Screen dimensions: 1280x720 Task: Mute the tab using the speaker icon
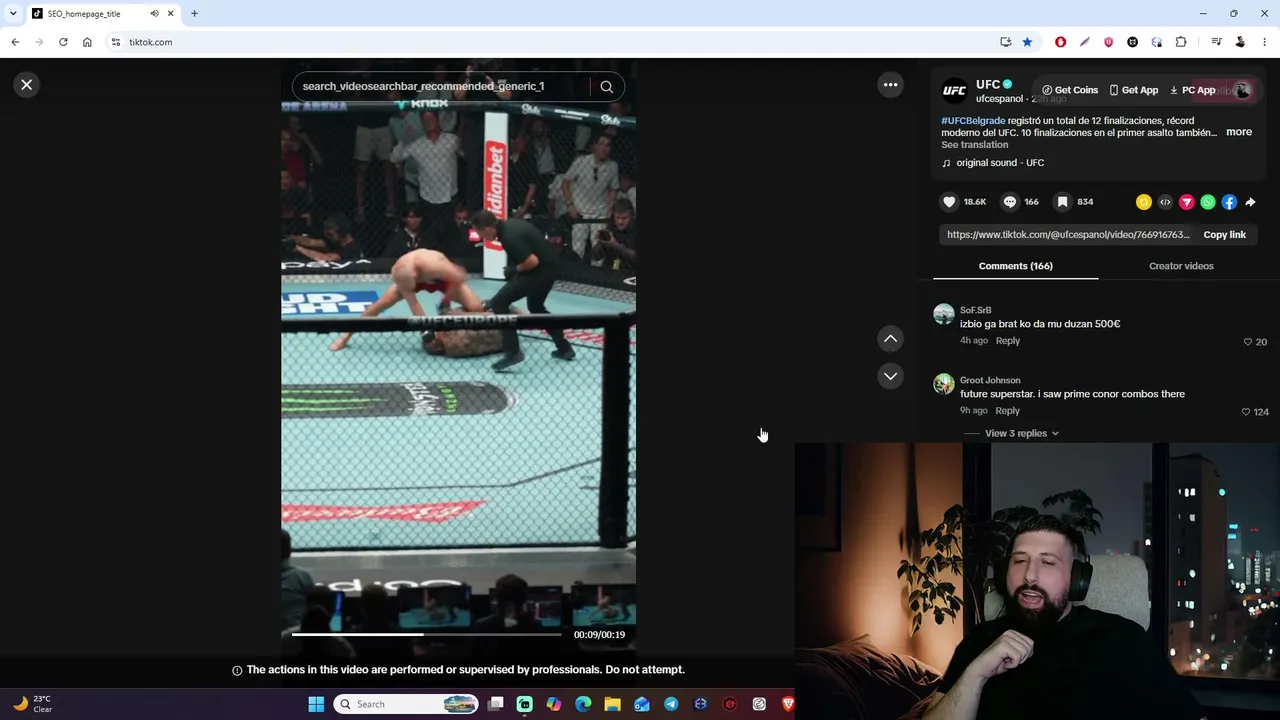point(154,14)
